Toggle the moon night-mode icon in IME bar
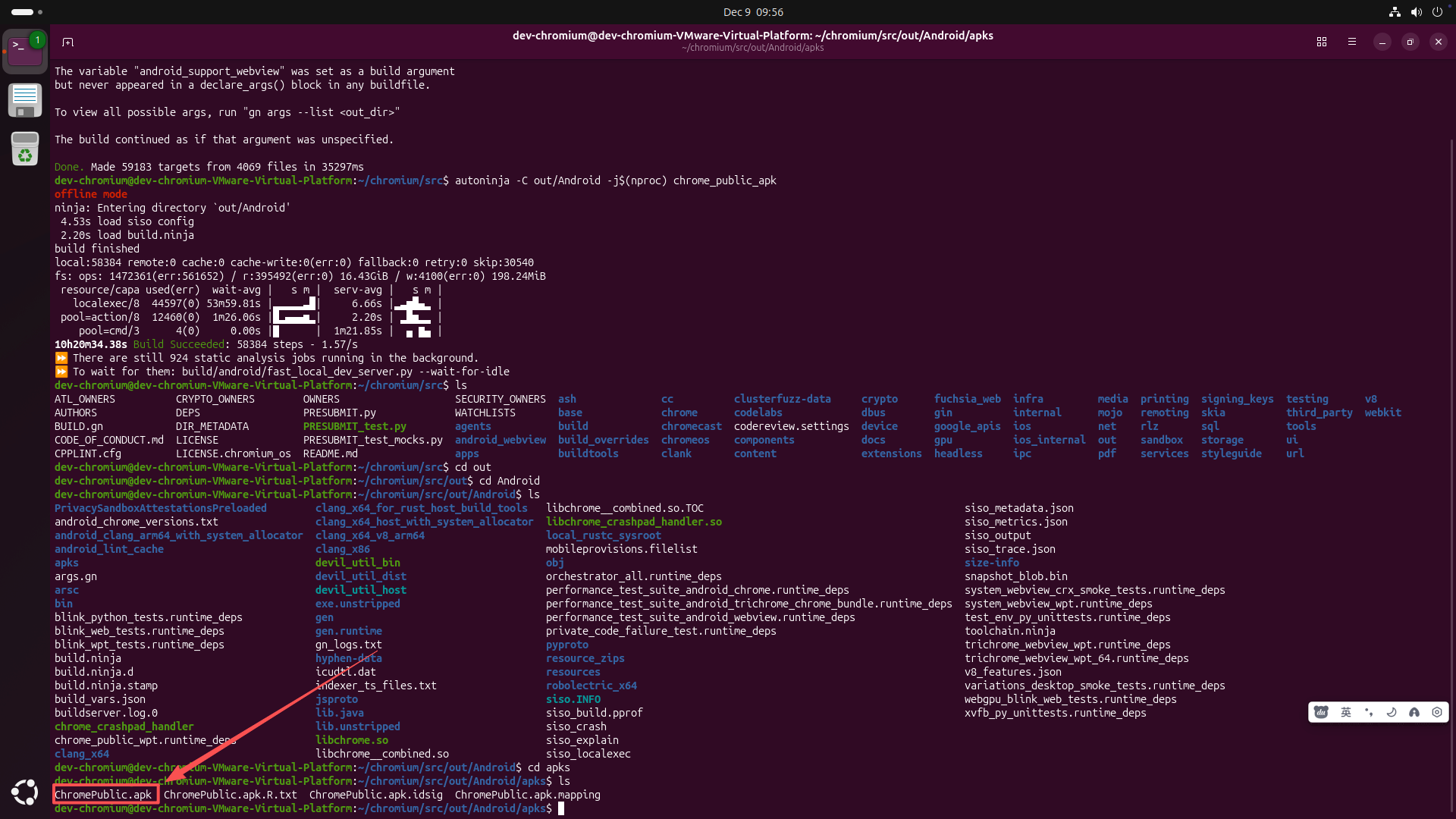Viewport: 1456px width, 819px height. pos(1392,712)
